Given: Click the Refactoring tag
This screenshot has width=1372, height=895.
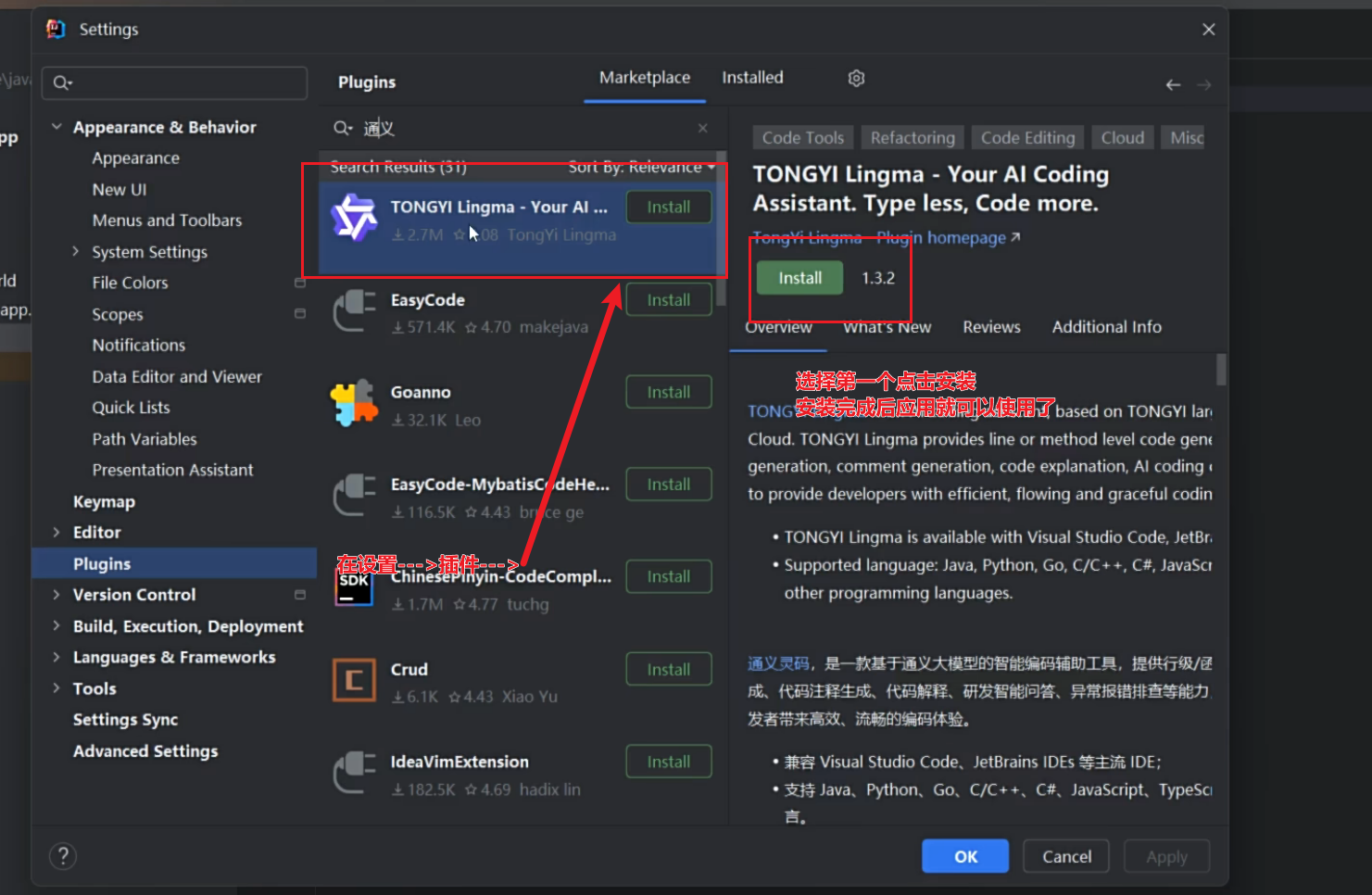Looking at the screenshot, I should (x=913, y=138).
